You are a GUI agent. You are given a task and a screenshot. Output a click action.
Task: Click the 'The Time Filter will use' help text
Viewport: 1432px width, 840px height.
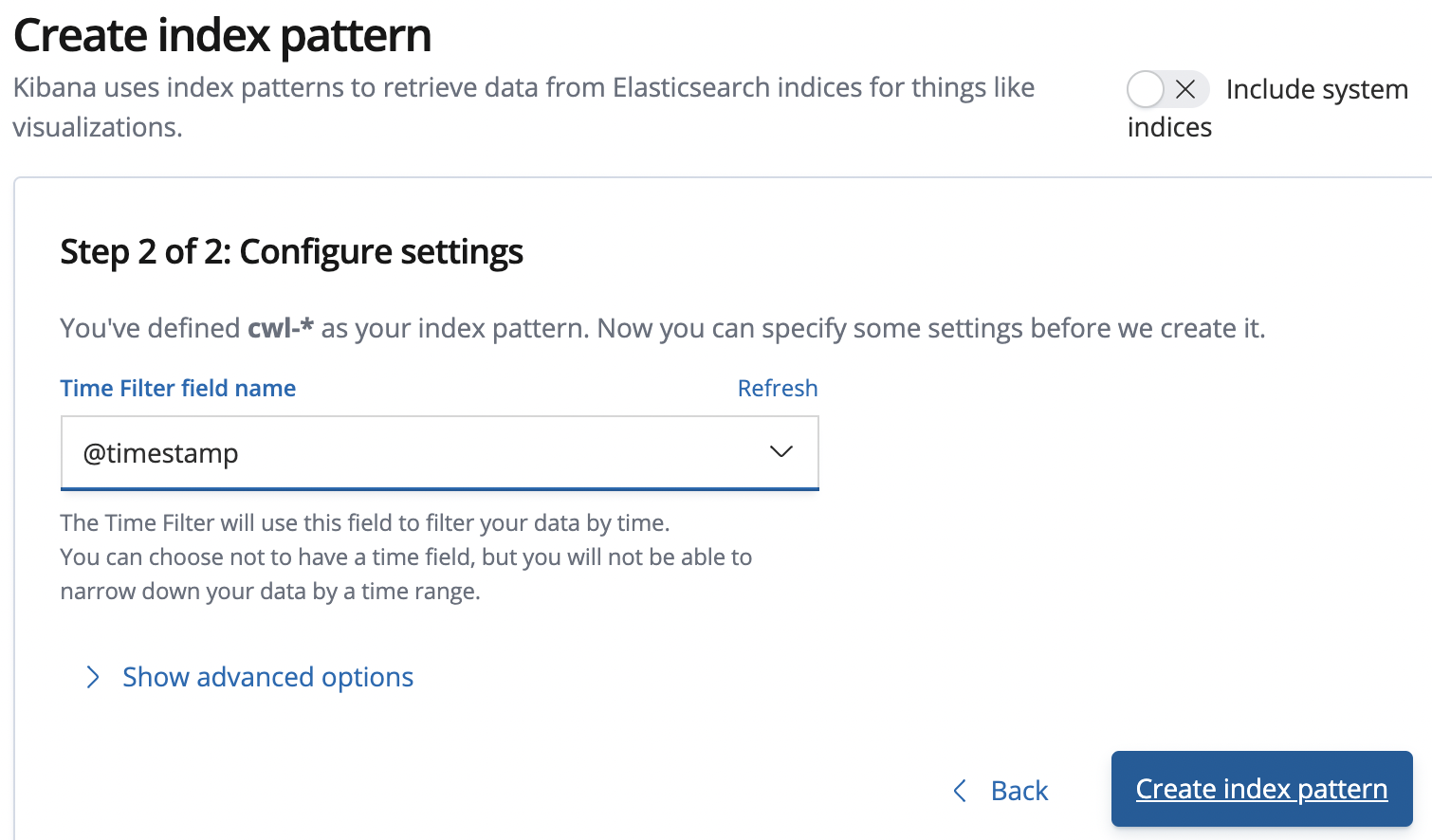[x=364, y=523]
